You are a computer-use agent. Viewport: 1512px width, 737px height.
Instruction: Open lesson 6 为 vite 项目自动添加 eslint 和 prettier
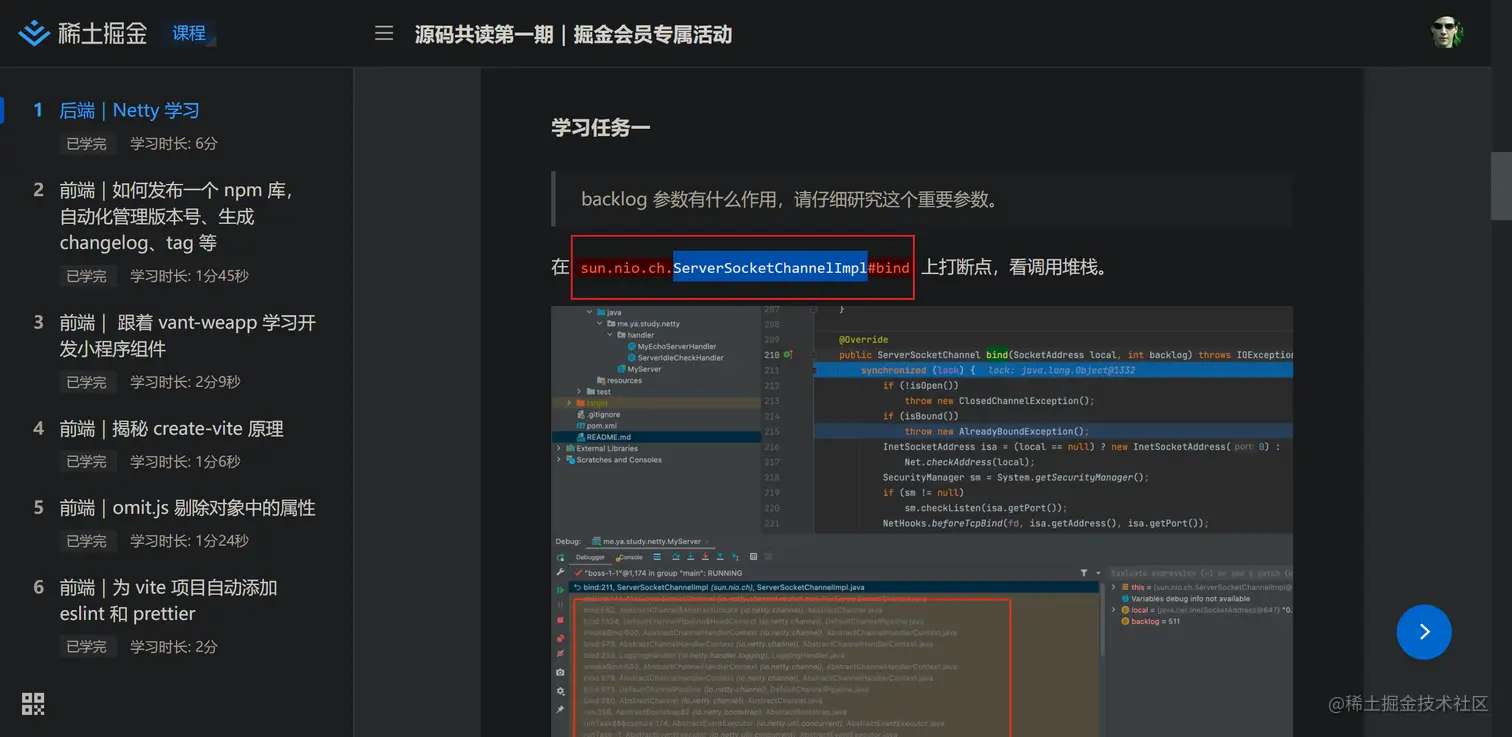coord(168,601)
